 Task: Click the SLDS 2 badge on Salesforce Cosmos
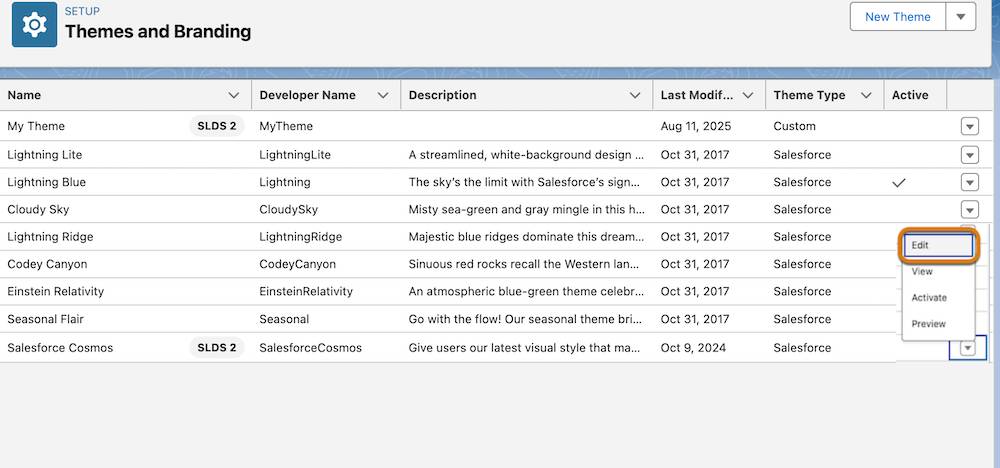(217, 347)
